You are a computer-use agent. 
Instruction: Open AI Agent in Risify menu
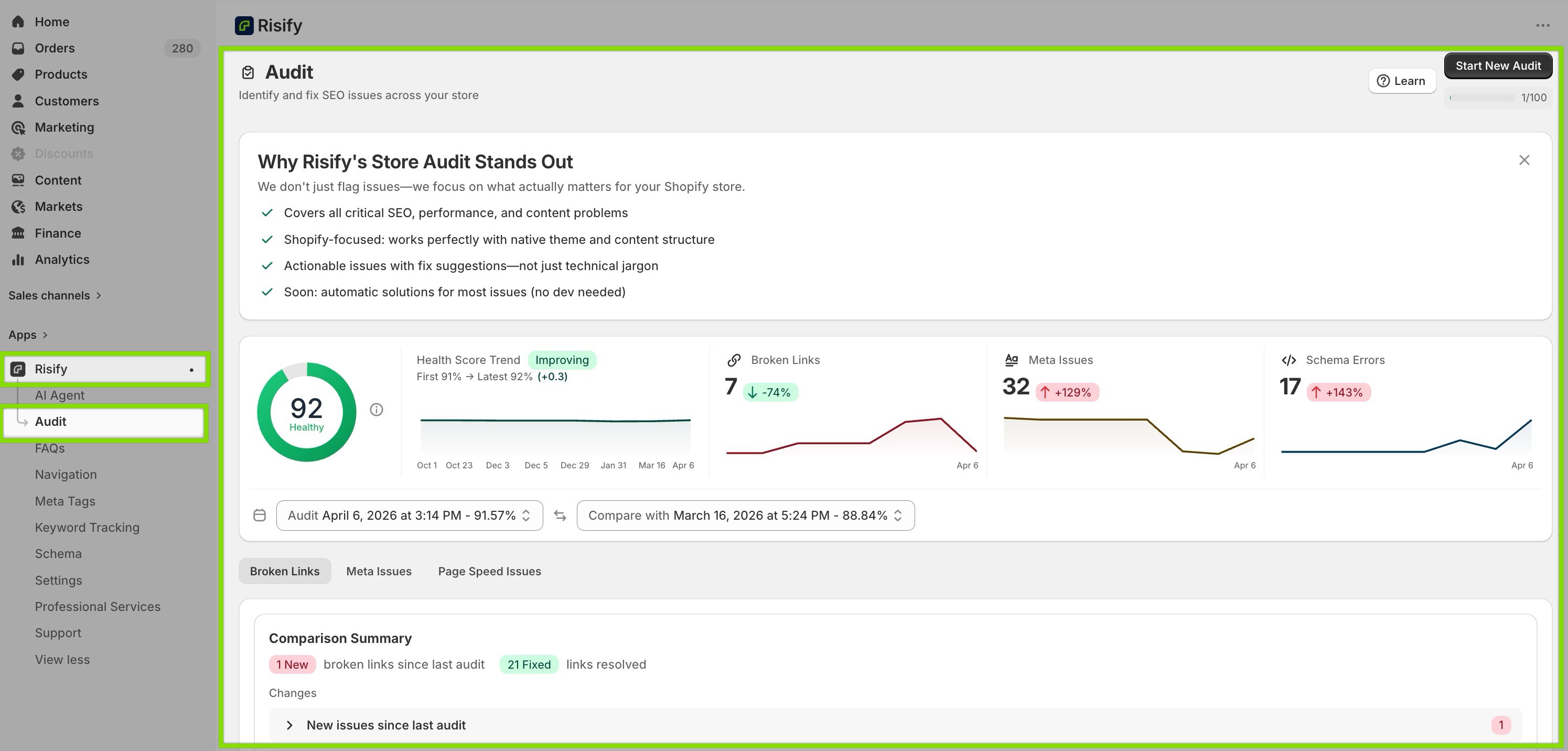[x=60, y=395]
